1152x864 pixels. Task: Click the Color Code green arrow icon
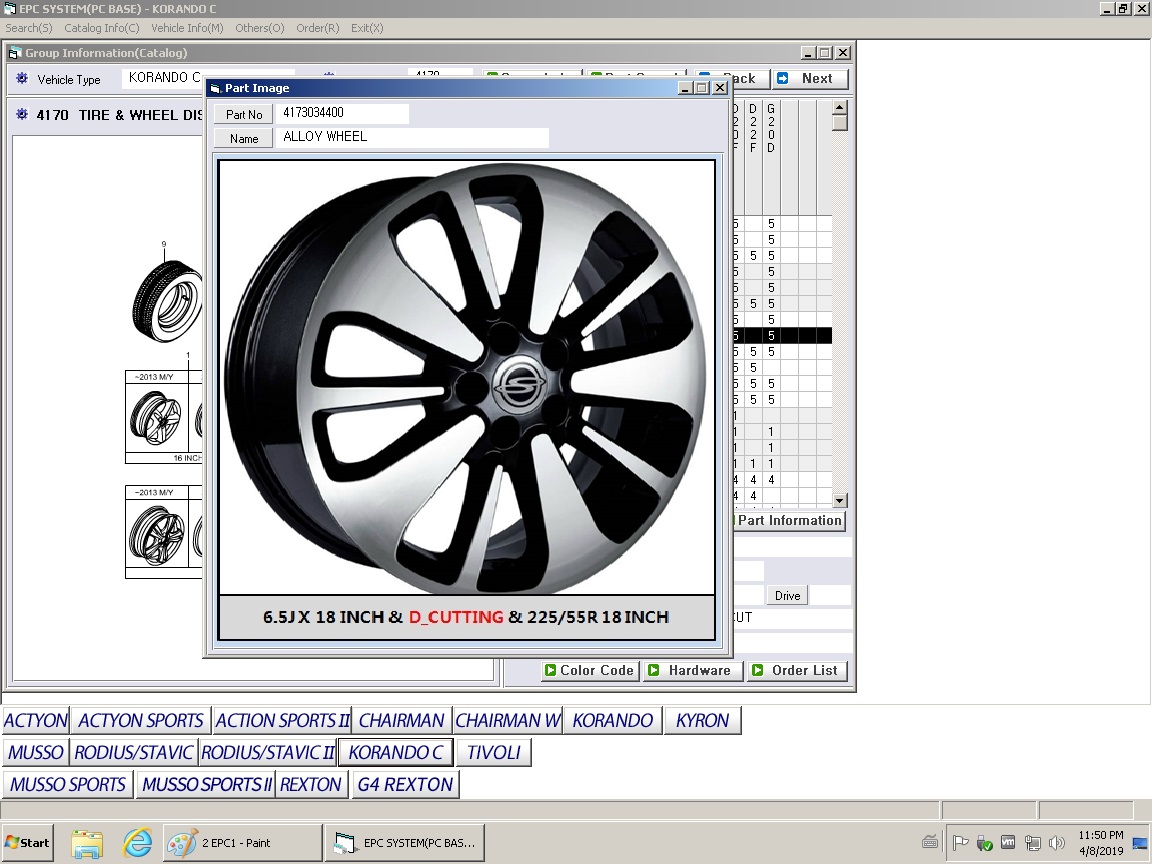pyautogui.click(x=550, y=670)
